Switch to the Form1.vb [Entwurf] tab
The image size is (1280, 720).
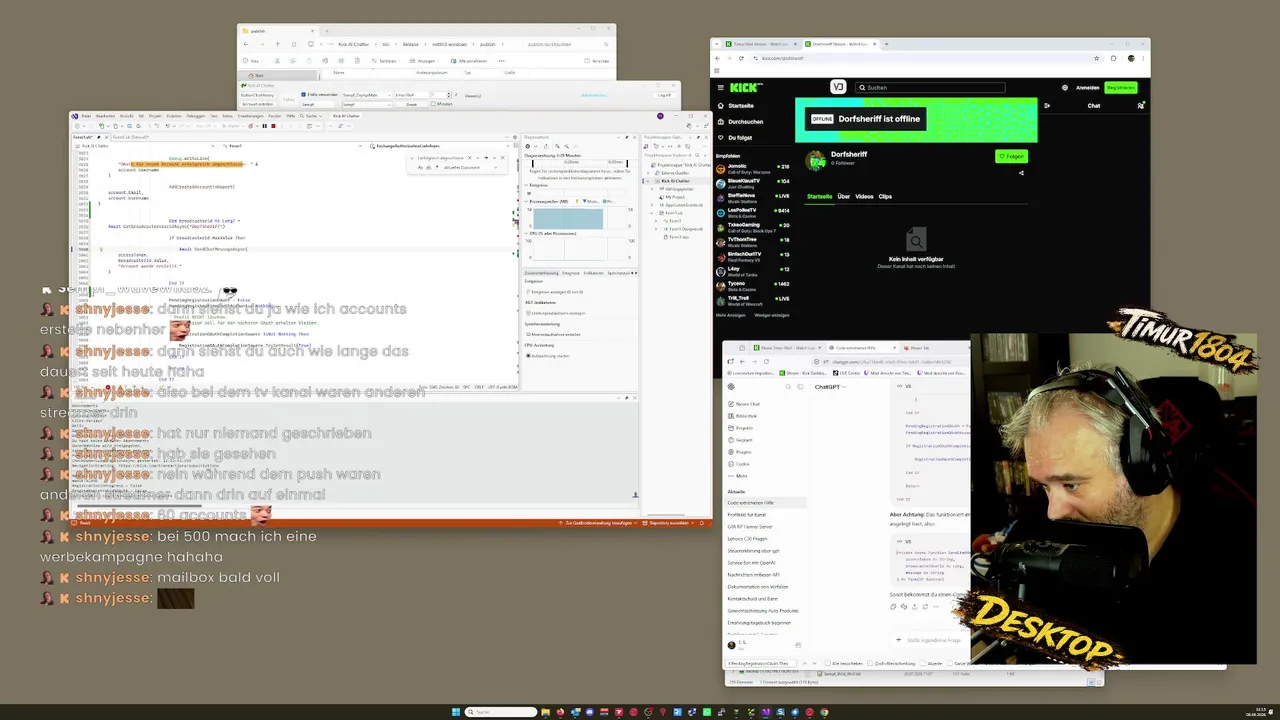point(131,137)
